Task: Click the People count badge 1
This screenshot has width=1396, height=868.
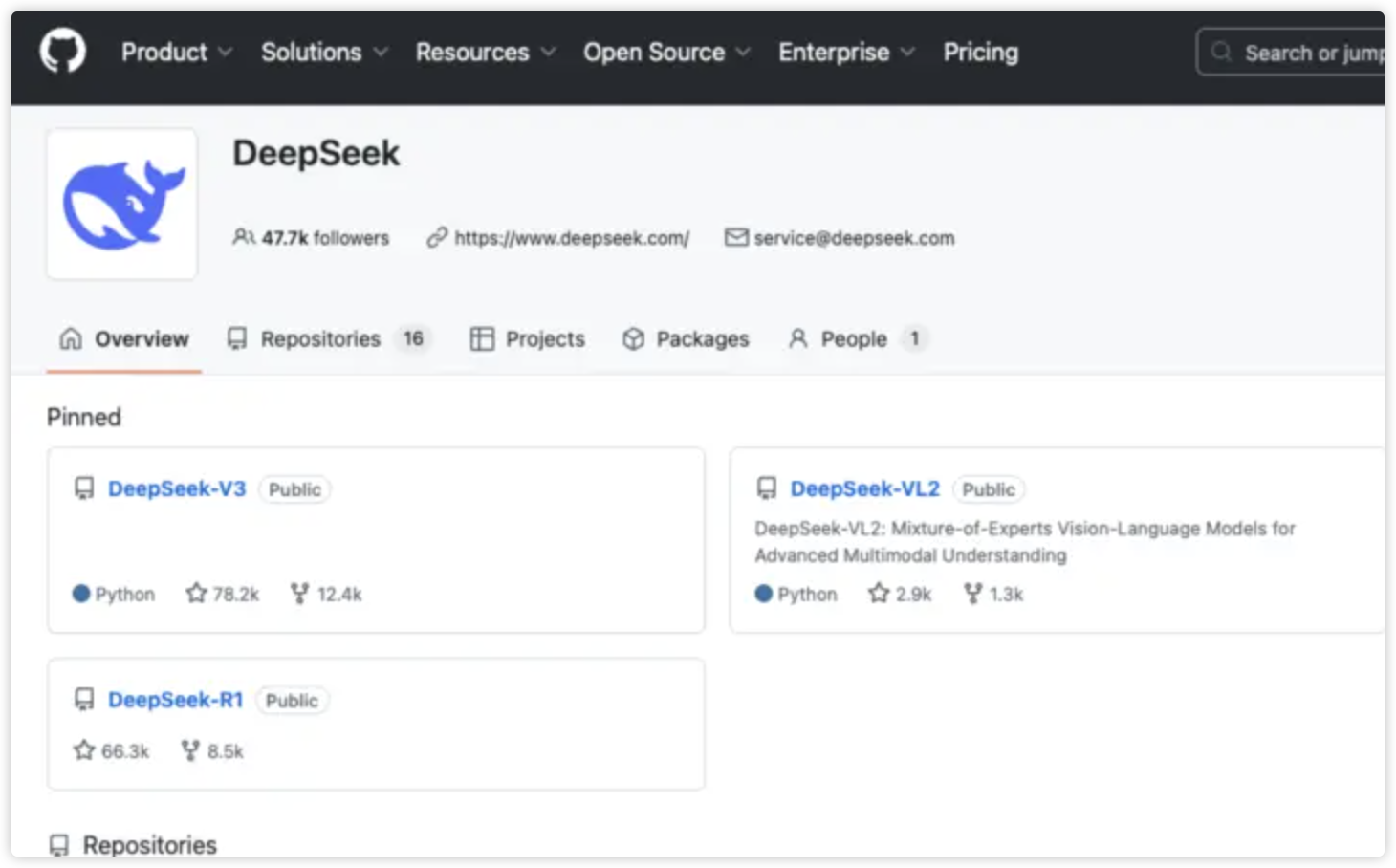Action: point(915,338)
